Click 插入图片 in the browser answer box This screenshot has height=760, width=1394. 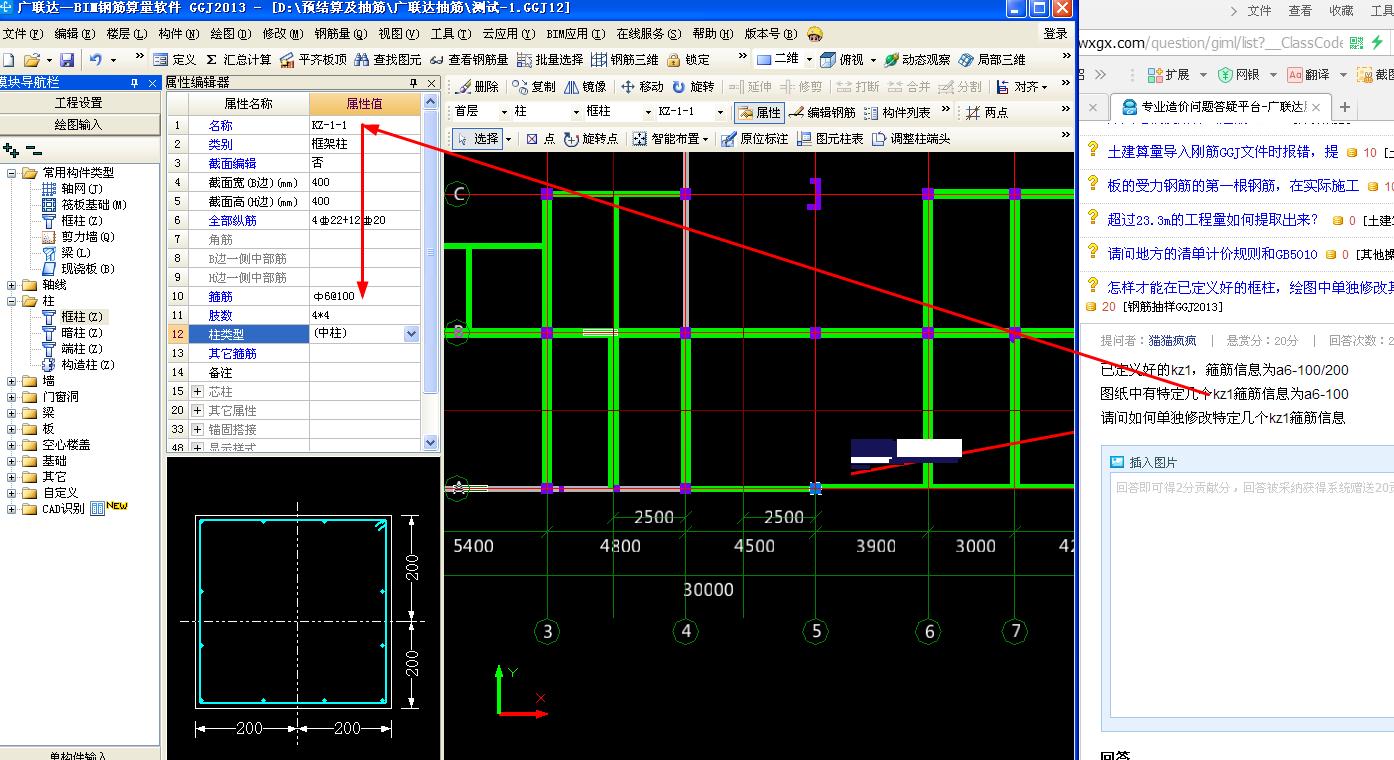(1143, 462)
